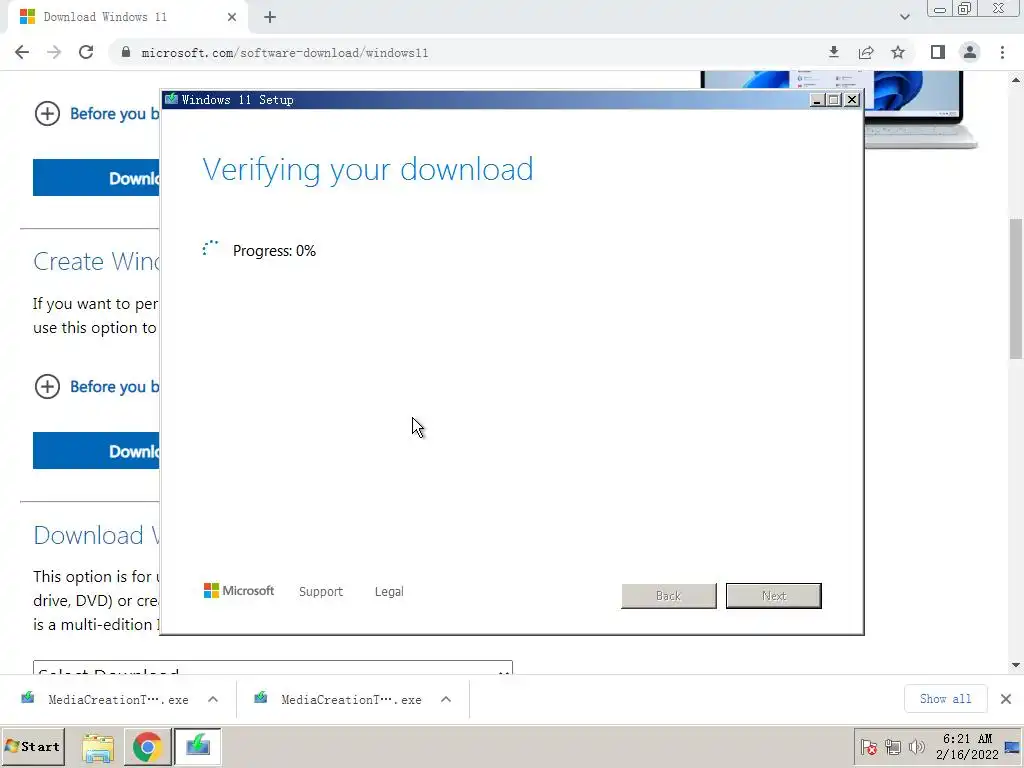
Task: Open the Chrome profile avatar
Action: [970, 52]
